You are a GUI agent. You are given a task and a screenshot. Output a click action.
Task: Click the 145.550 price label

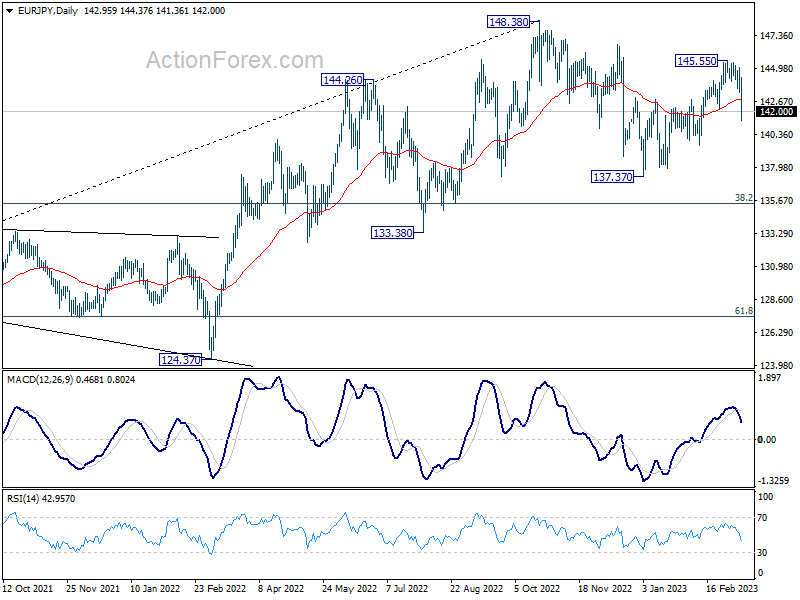pos(696,61)
